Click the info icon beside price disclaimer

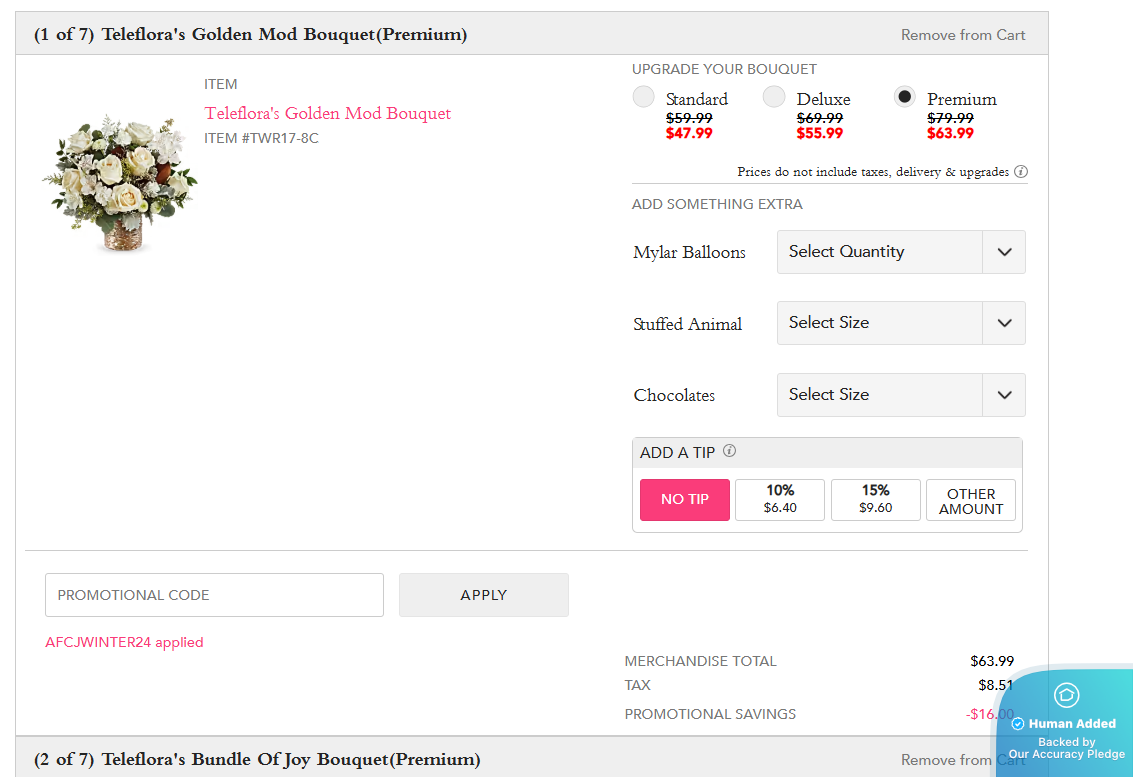(1021, 172)
